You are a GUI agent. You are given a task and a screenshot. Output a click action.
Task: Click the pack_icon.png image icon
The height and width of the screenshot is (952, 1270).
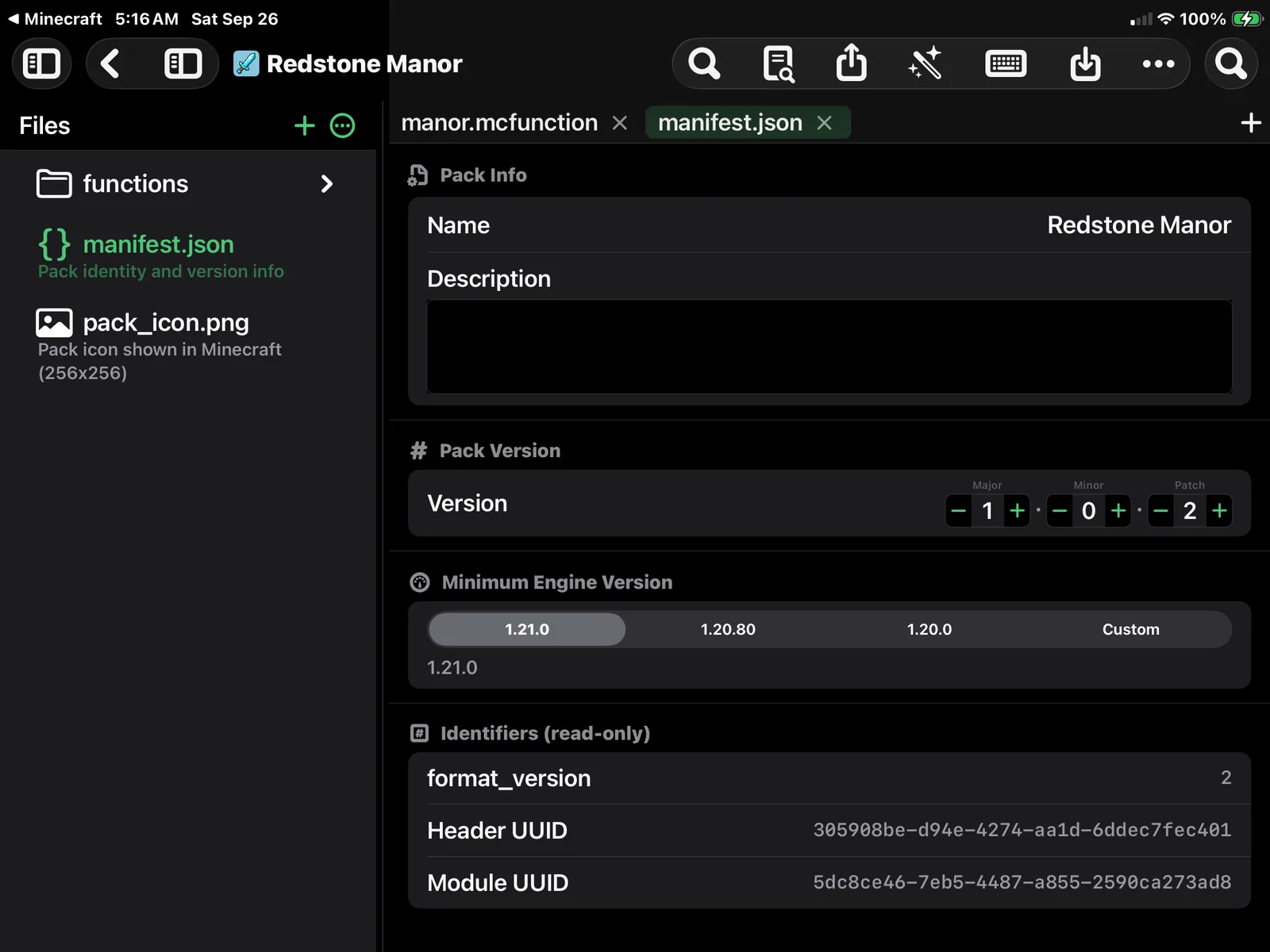pos(54,323)
